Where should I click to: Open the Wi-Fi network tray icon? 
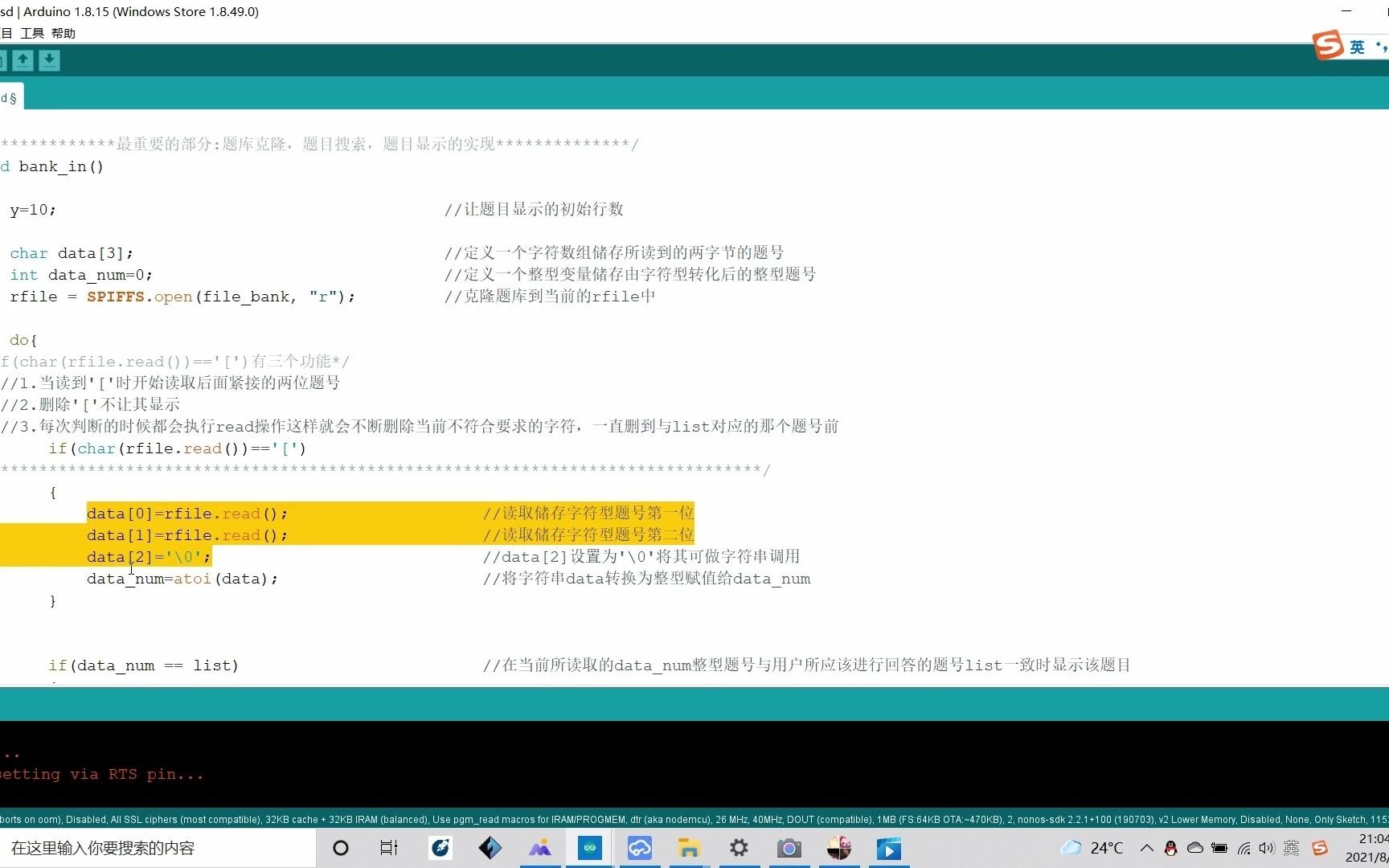pos(1244,848)
